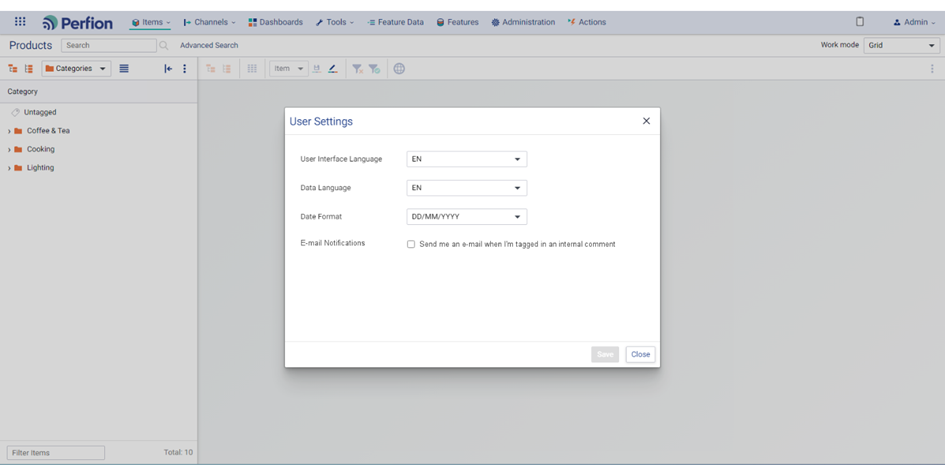
Task: Select the Coffee & Tea folder
Action: coord(48,131)
